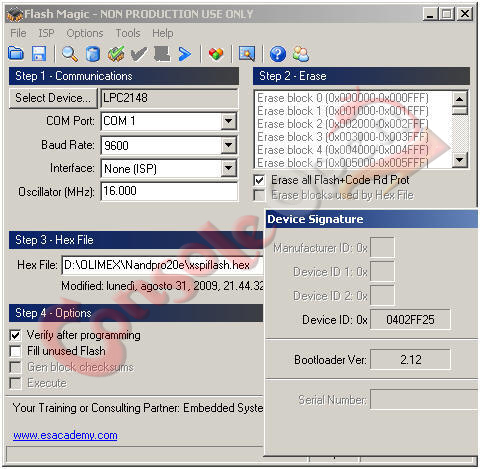The height and width of the screenshot is (469, 480).
Task: Select Erase block 3 entry
Action: pos(343,137)
